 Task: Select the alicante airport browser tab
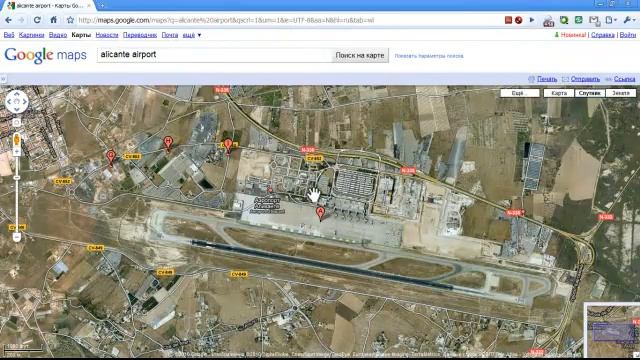coord(49,6)
